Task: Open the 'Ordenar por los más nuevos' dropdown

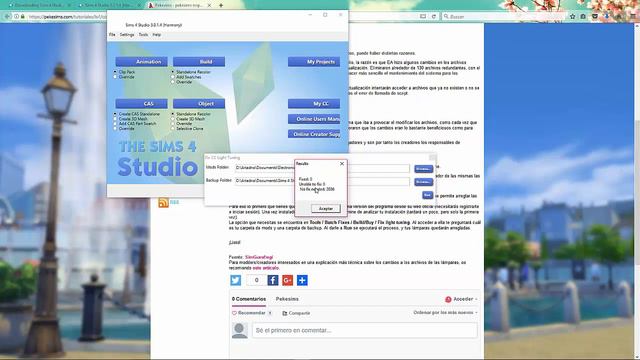Action: click(445, 313)
